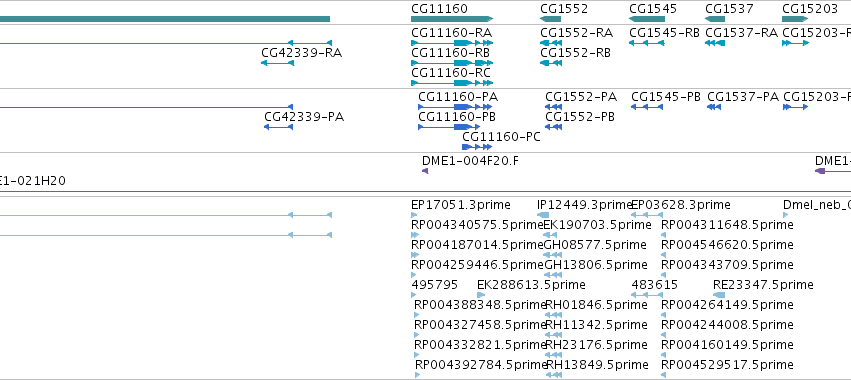Click EST EK288613.5prime
The height and width of the screenshot is (380, 851).
point(531,285)
